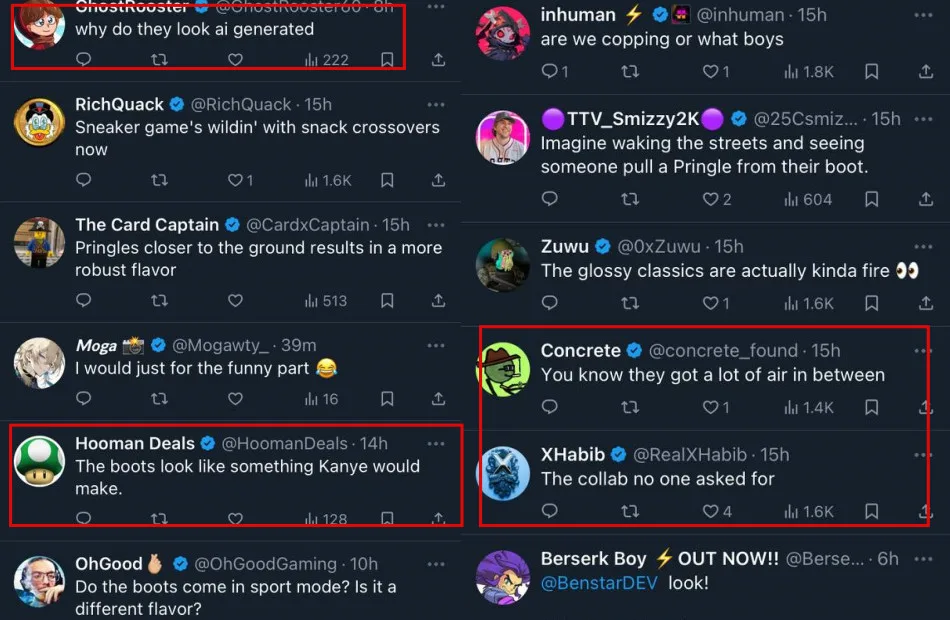
Task: Bookmark inhuman's copping tweet
Action: click(871, 72)
